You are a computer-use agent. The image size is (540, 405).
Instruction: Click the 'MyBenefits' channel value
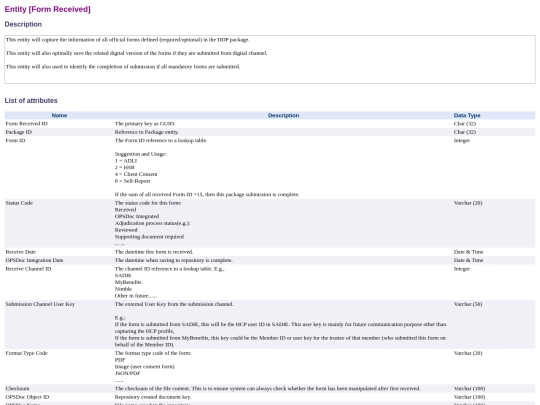tap(128, 282)
